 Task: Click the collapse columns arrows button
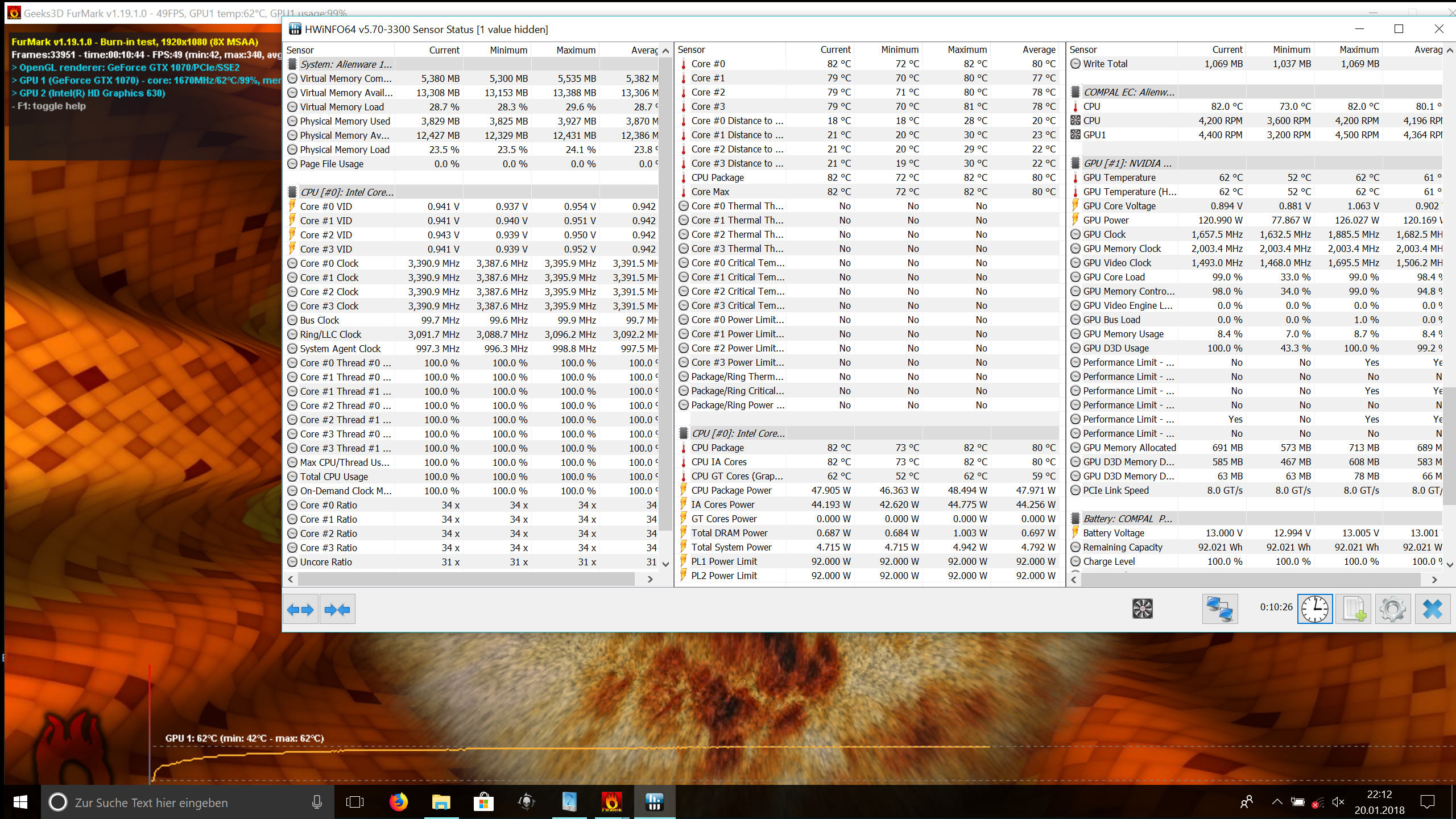[338, 610]
